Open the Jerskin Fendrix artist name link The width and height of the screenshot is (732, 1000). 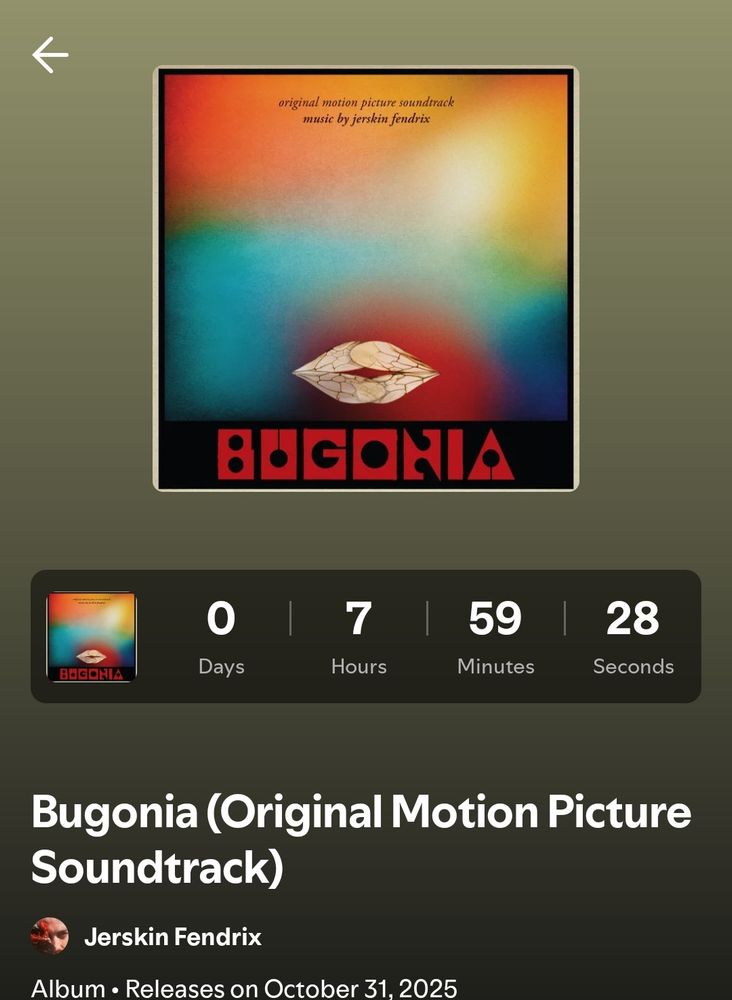[173, 937]
